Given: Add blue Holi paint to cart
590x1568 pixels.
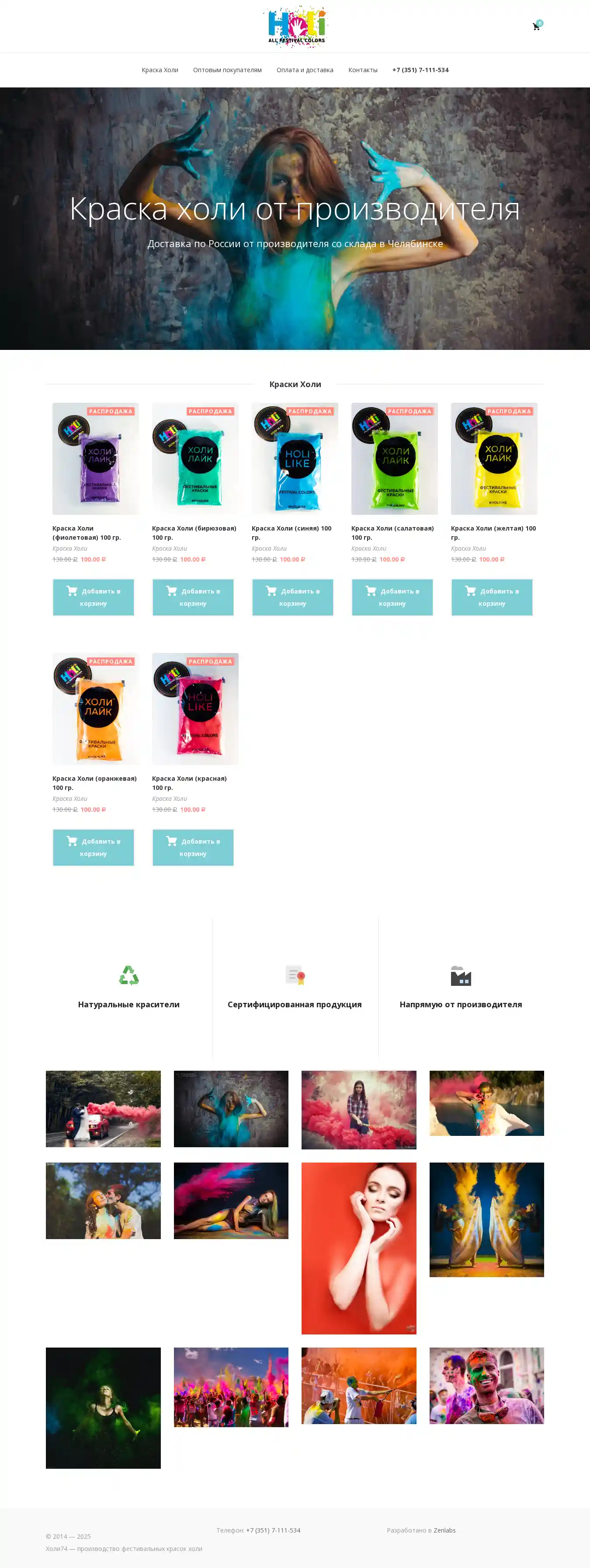Looking at the screenshot, I should click(x=292, y=597).
